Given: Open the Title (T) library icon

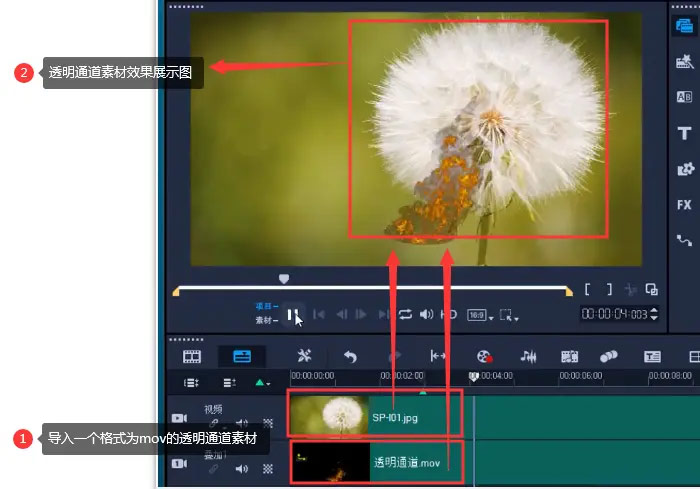Looking at the screenshot, I should pos(684,133).
